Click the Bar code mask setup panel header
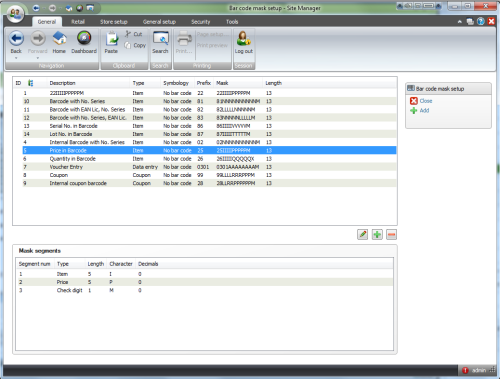 tap(448, 89)
